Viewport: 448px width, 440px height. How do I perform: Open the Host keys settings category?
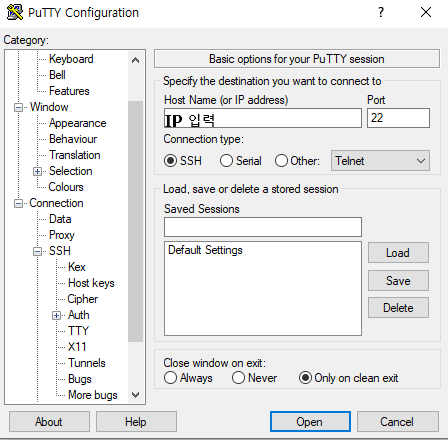(x=91, y=283)
